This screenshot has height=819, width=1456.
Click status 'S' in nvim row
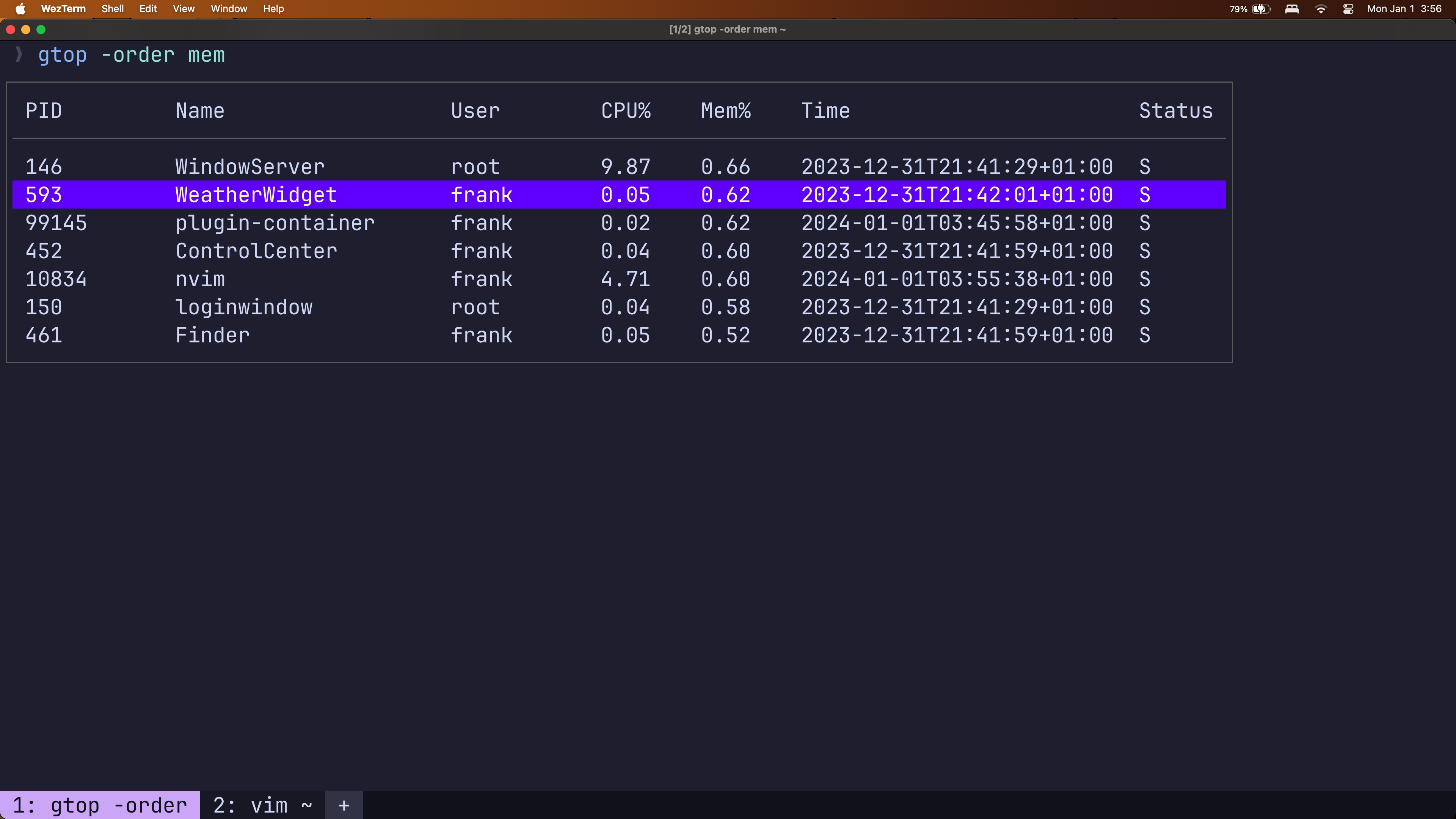click(x=1145, y=279)
